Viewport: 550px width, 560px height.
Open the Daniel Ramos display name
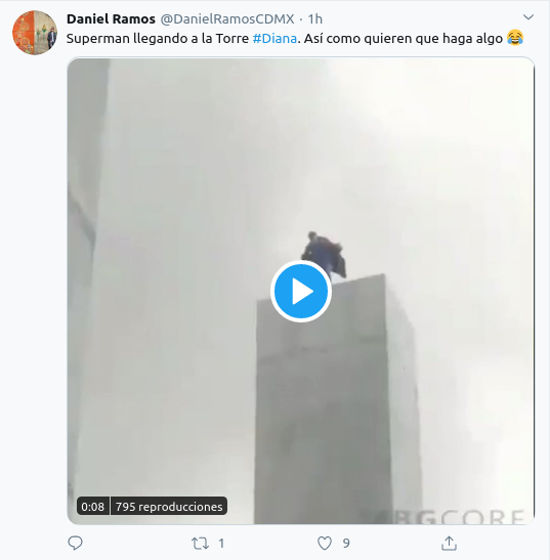coord(111,19)
